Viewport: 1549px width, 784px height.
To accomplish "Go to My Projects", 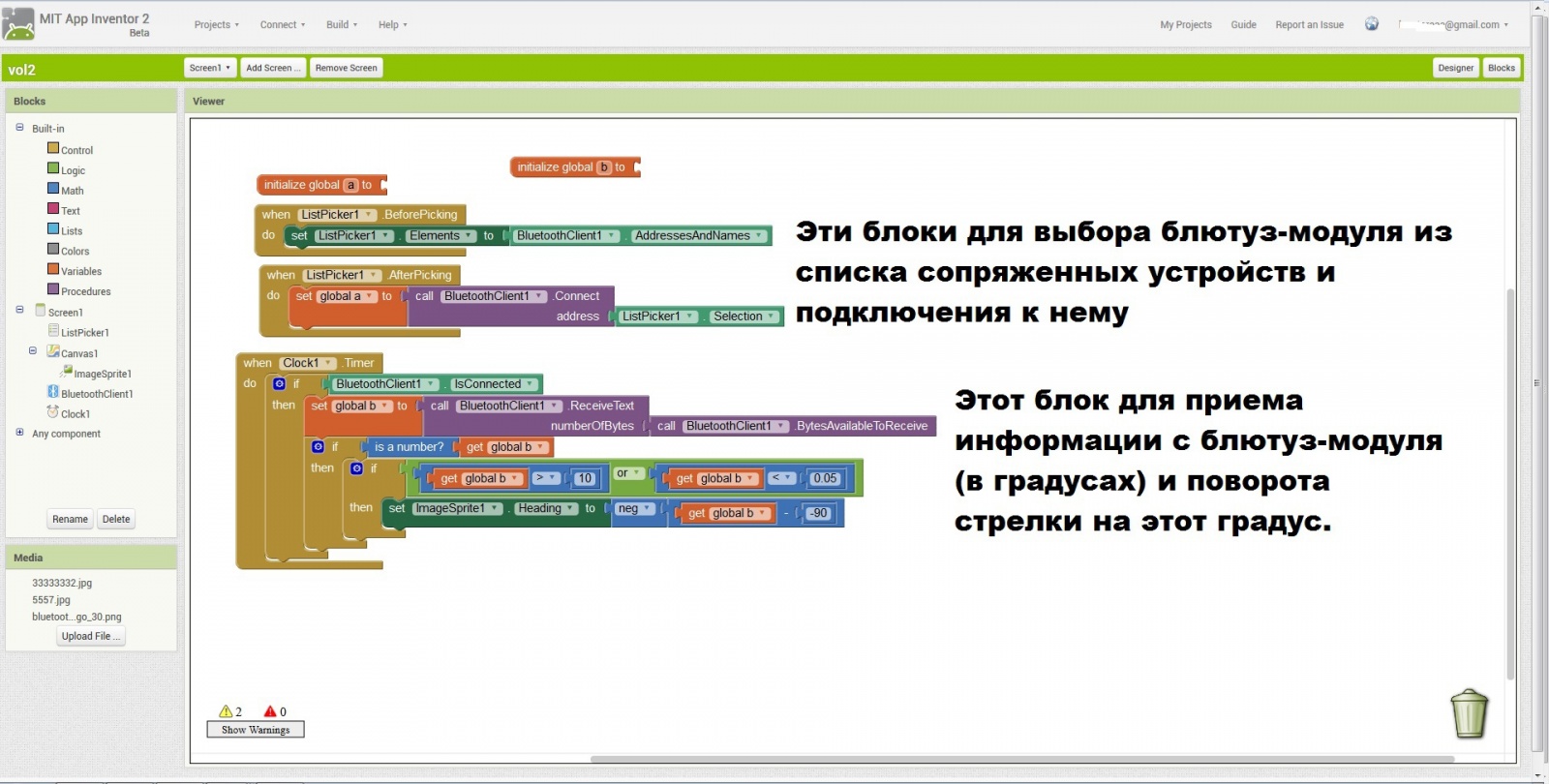I will click(x=1186, y=25).
